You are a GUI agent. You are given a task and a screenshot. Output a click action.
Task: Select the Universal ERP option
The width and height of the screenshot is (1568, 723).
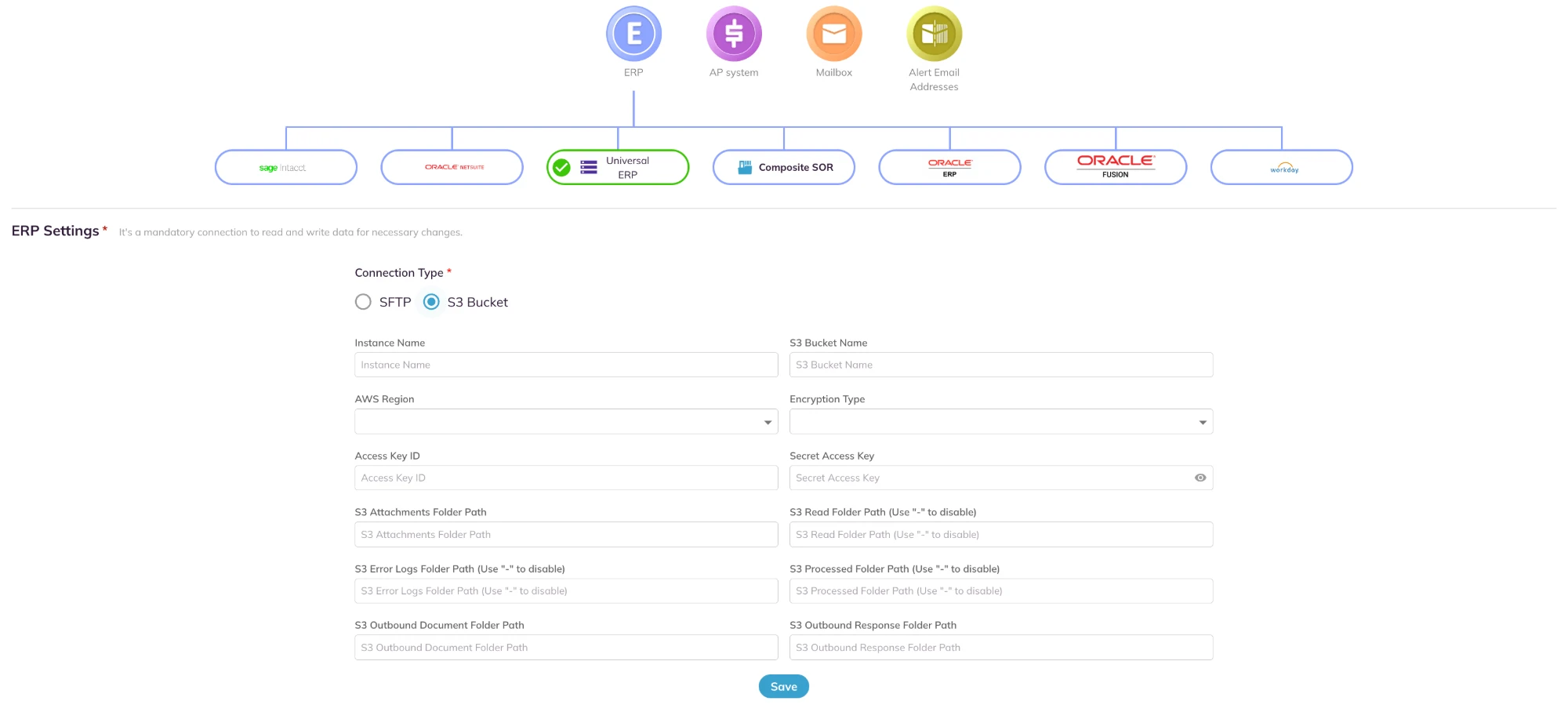click(618, 167)
